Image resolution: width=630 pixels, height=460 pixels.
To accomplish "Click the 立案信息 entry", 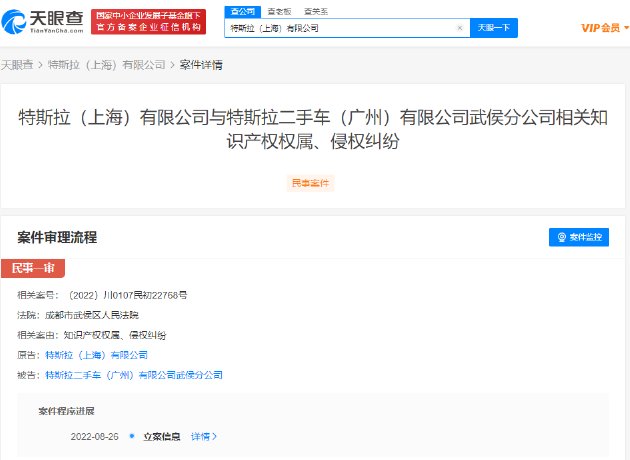I will (x=162, y=437).
